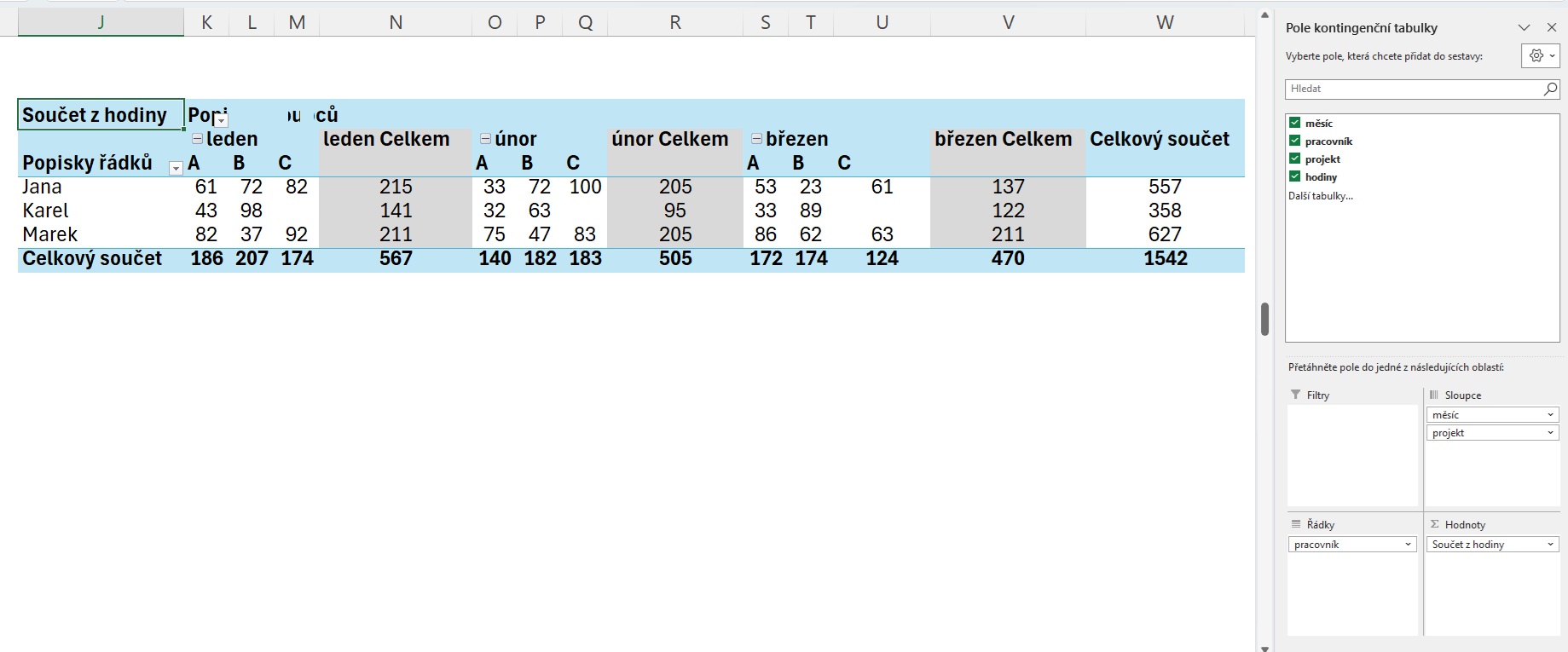Open the Součet z hodiny dropdown
The height and width of the screenshot is (652, 1568).
pos(1550,545)
